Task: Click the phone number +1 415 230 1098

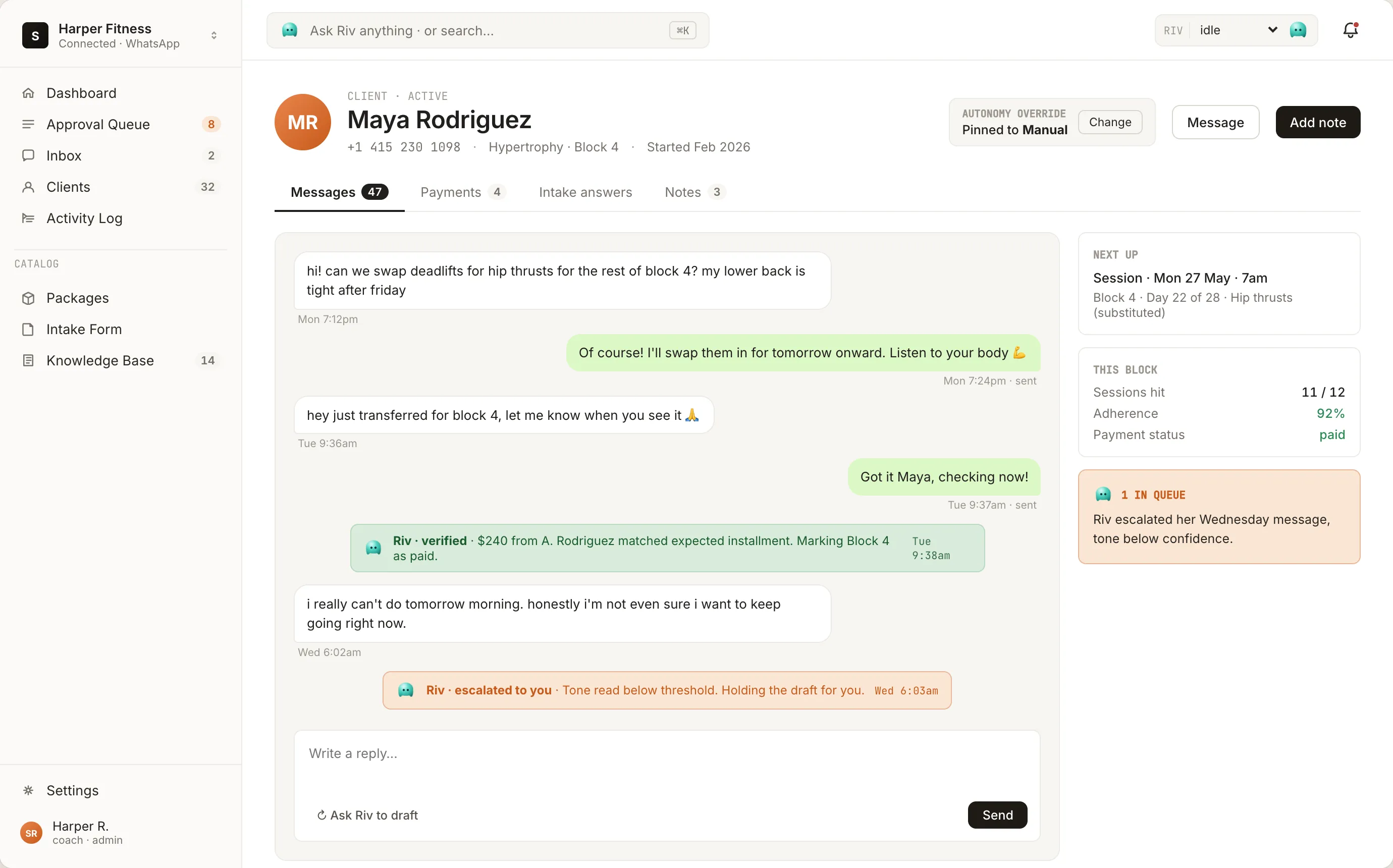Action: (x=403, y=147)
